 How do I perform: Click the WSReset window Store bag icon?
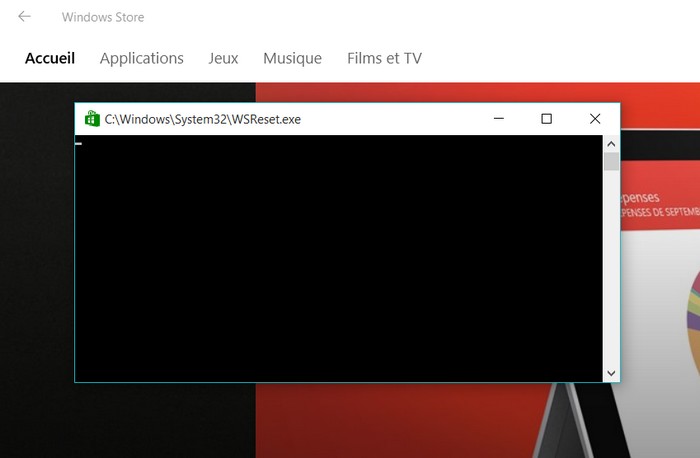[92, 119]
